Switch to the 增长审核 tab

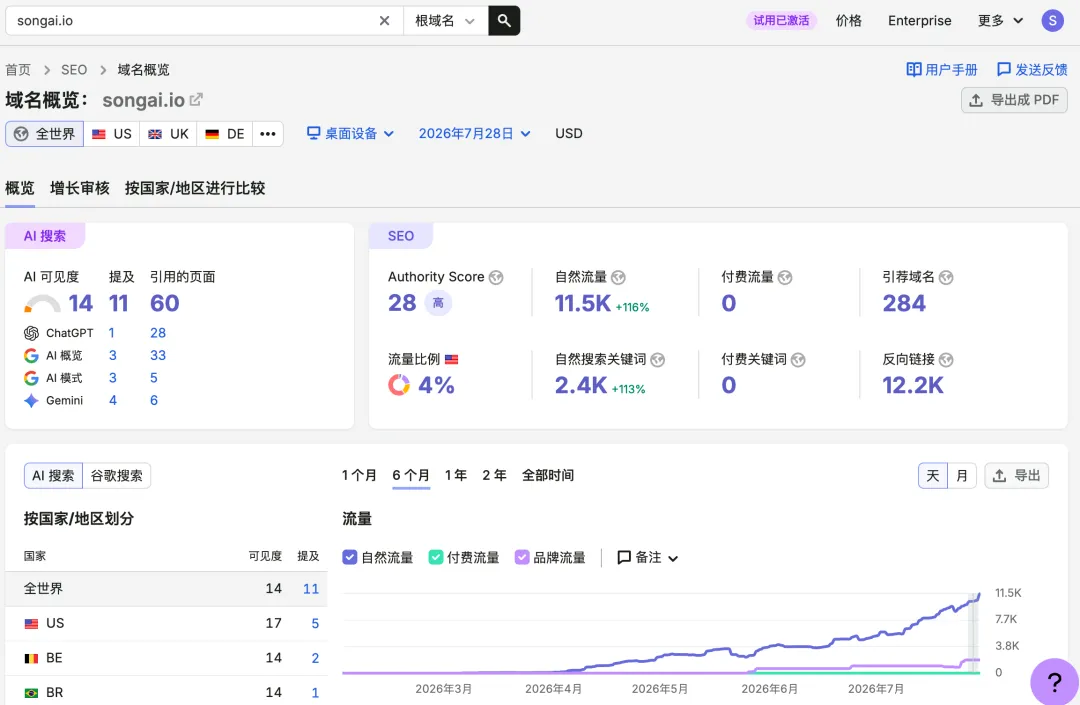coord(80,188)
